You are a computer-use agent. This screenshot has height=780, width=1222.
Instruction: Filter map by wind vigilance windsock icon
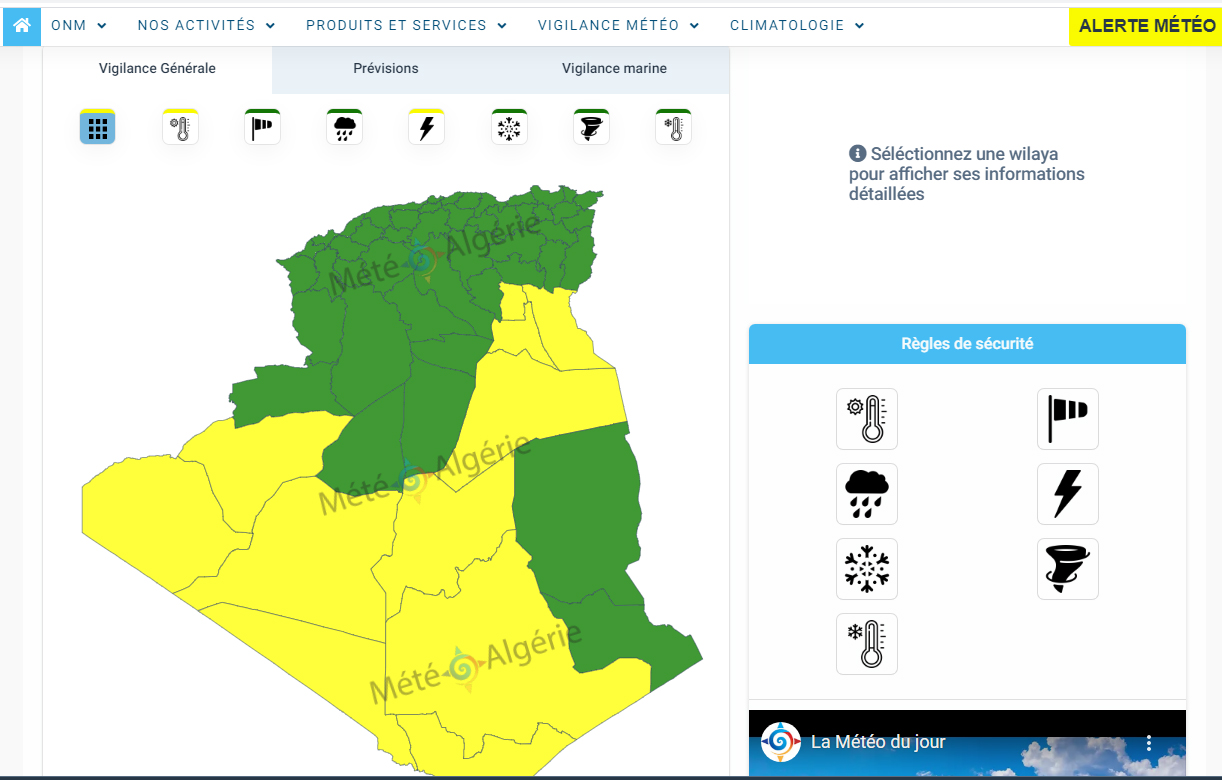[x=262, y=127]
